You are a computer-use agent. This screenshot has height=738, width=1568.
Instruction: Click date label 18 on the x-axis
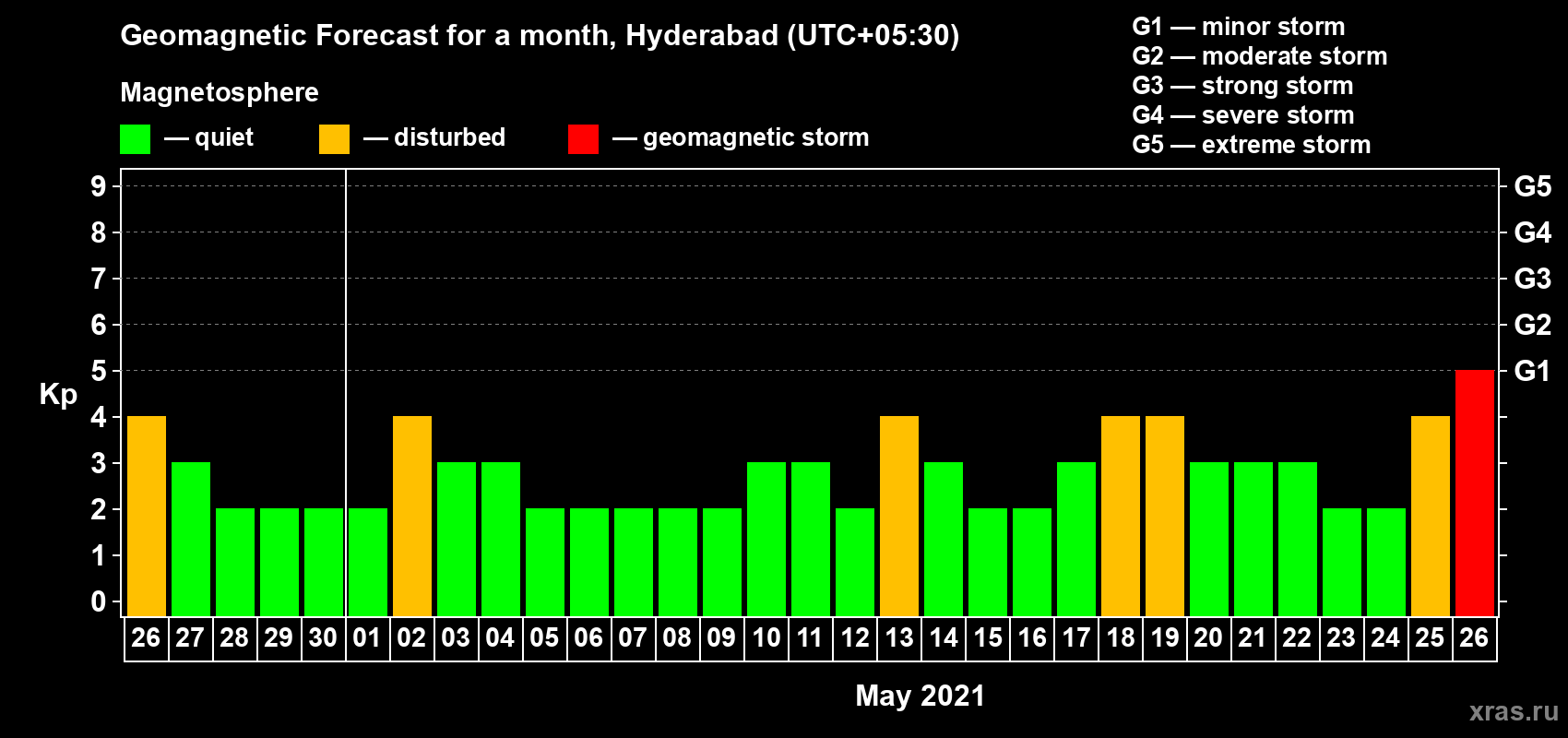[1121, 638]
